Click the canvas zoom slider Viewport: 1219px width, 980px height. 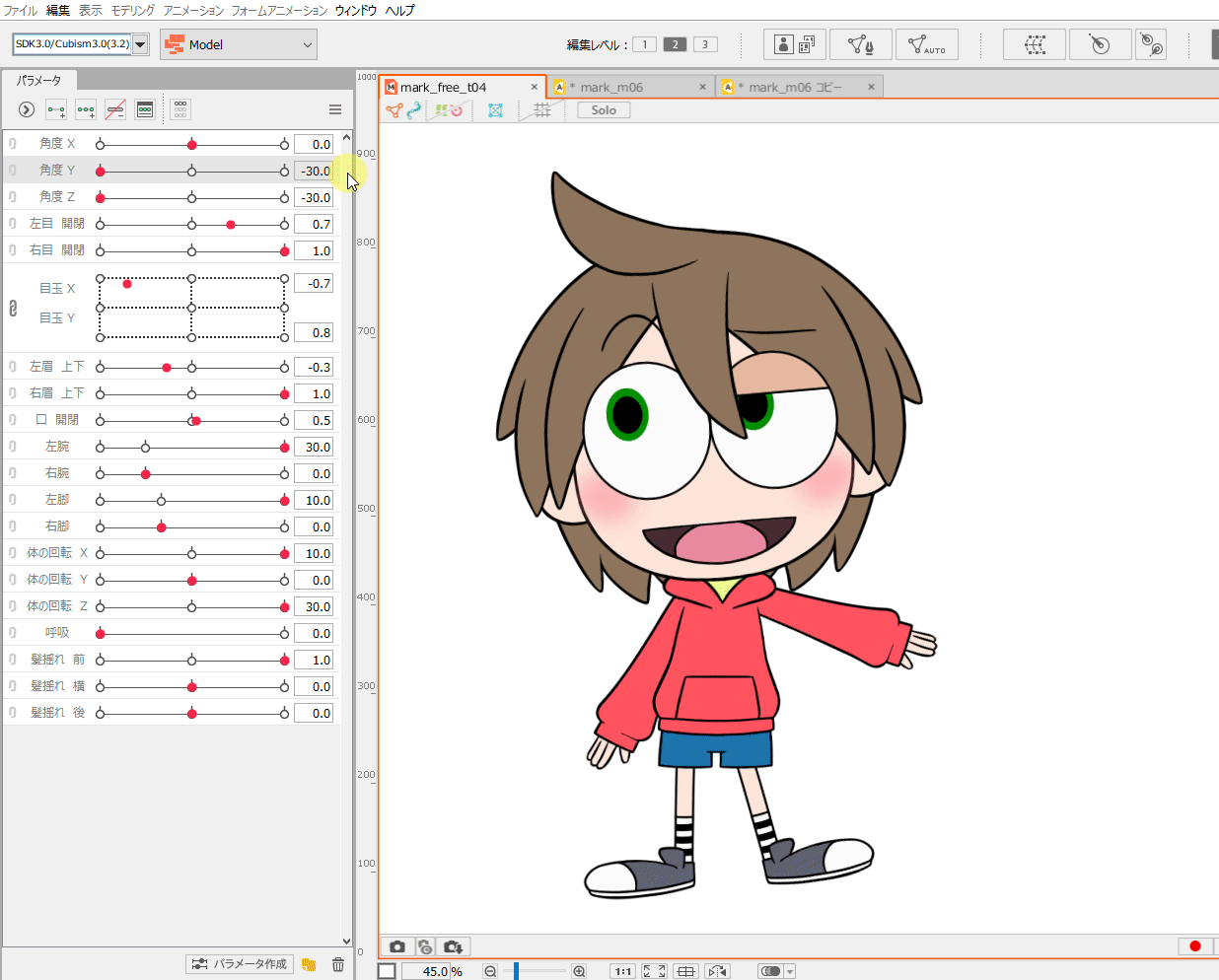pyautogui.click(x=517, y=971)
